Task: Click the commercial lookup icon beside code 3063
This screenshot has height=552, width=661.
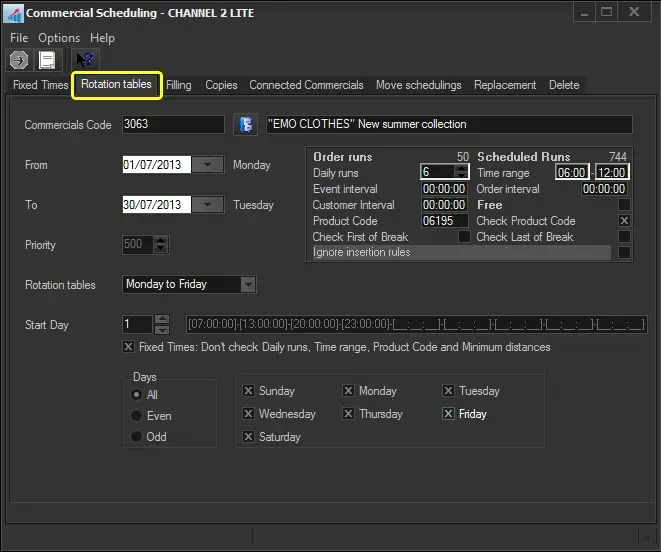Action: (245, 125)
